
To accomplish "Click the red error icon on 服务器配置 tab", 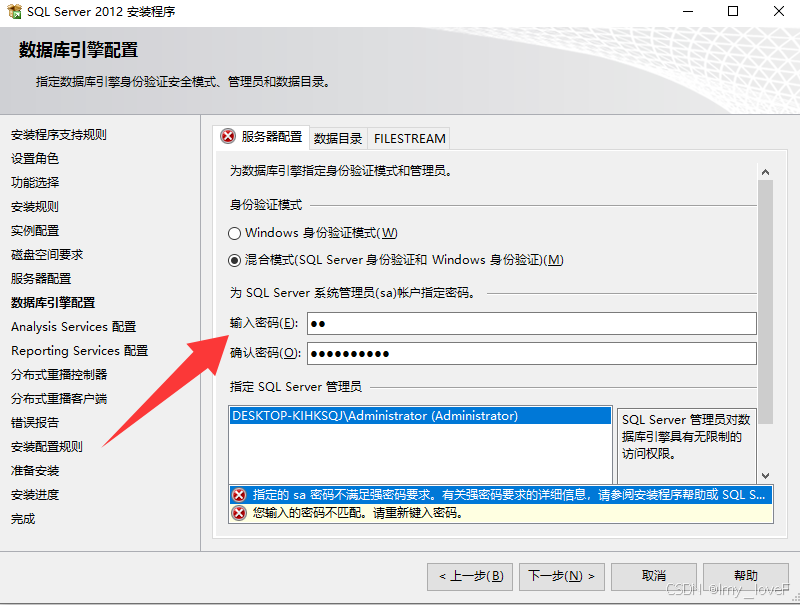I will (x=228, y=136).
